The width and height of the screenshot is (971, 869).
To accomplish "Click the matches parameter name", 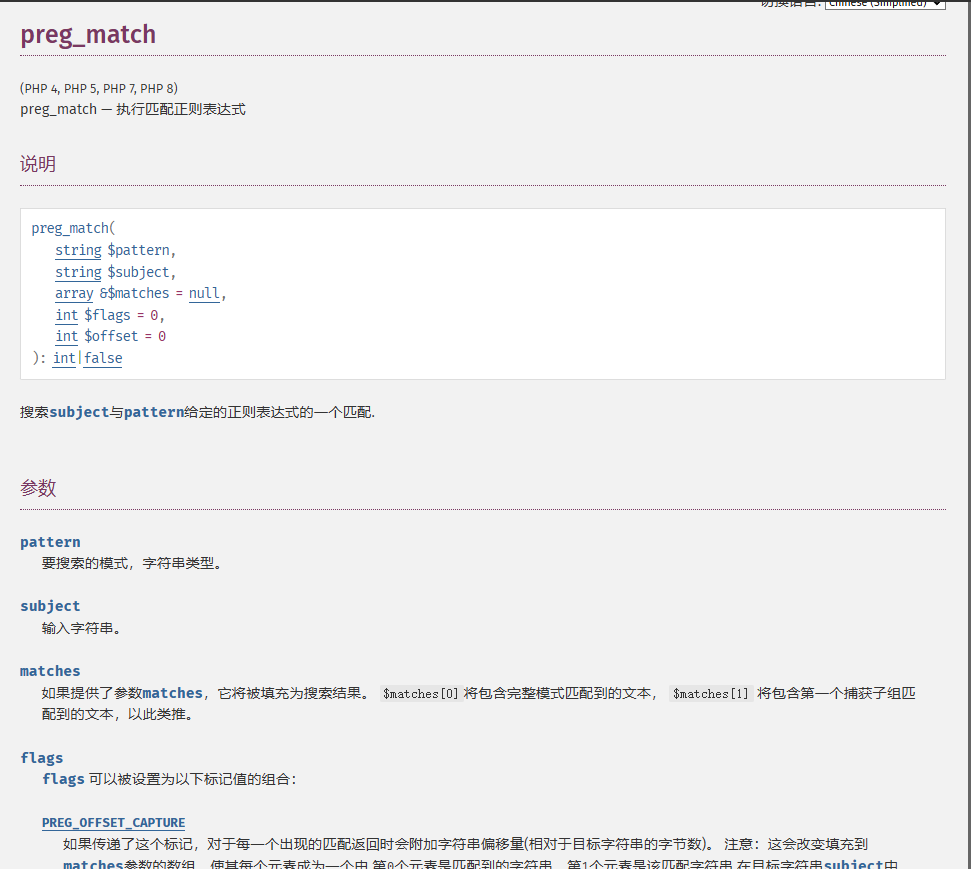I will coord(50,671).
